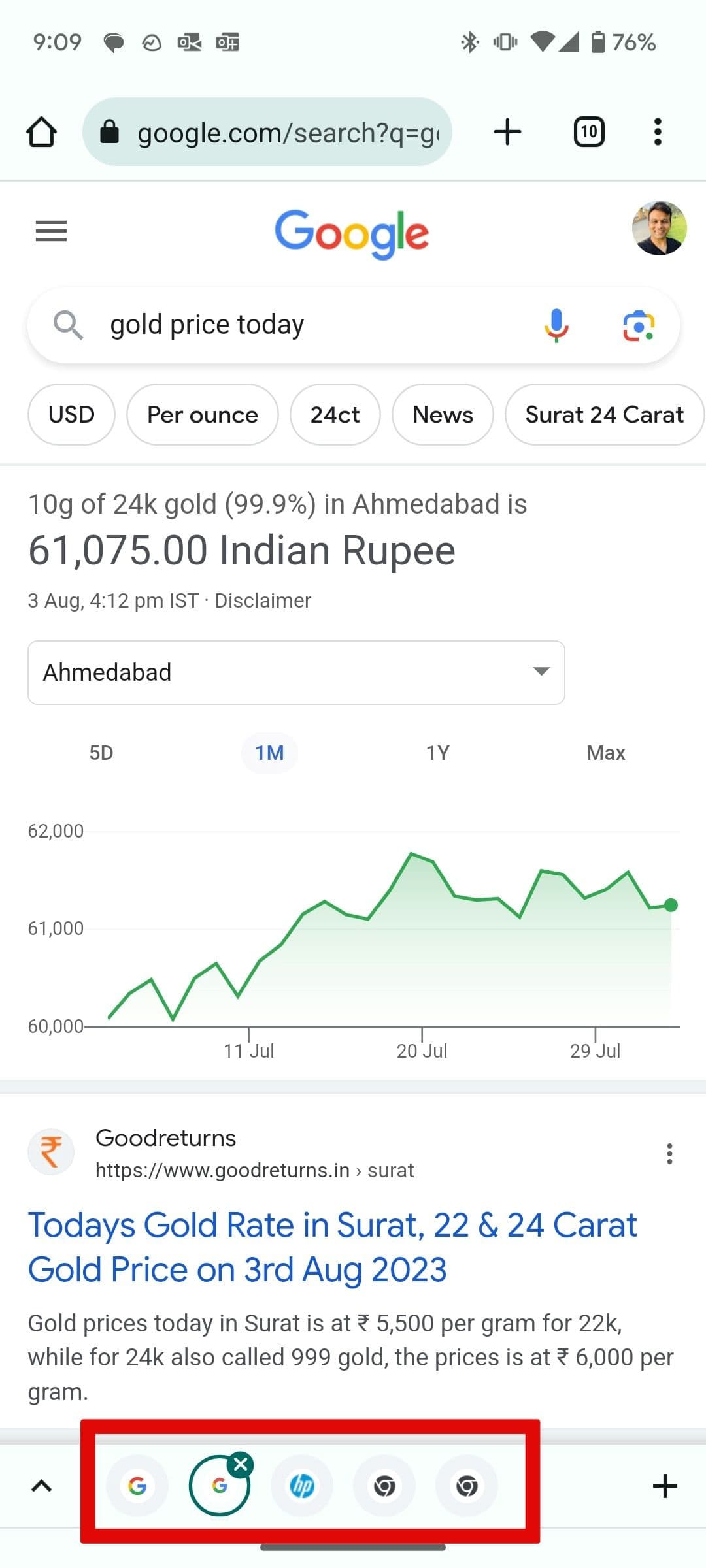This screenshot has height=1568, width=706.
Task: Tap the gold price today search field
Action: click(314, 325)
